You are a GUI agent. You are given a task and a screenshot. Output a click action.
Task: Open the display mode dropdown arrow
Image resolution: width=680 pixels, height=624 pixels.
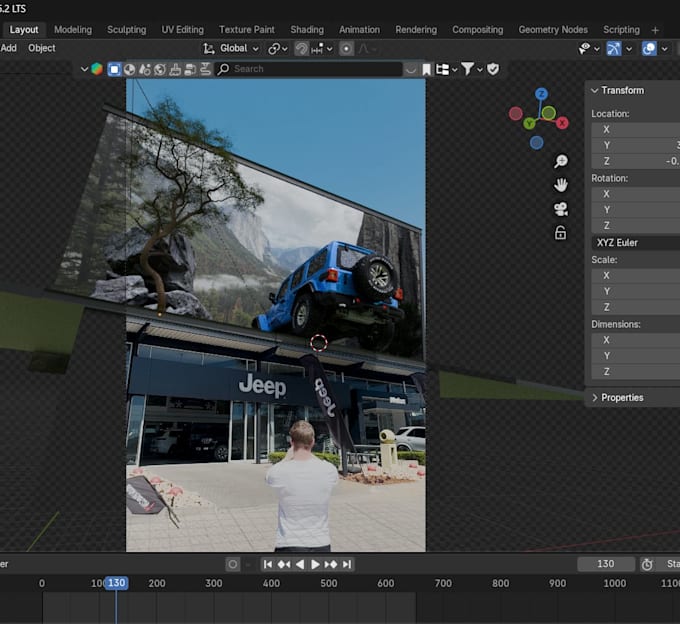click(x=454, y=69)
